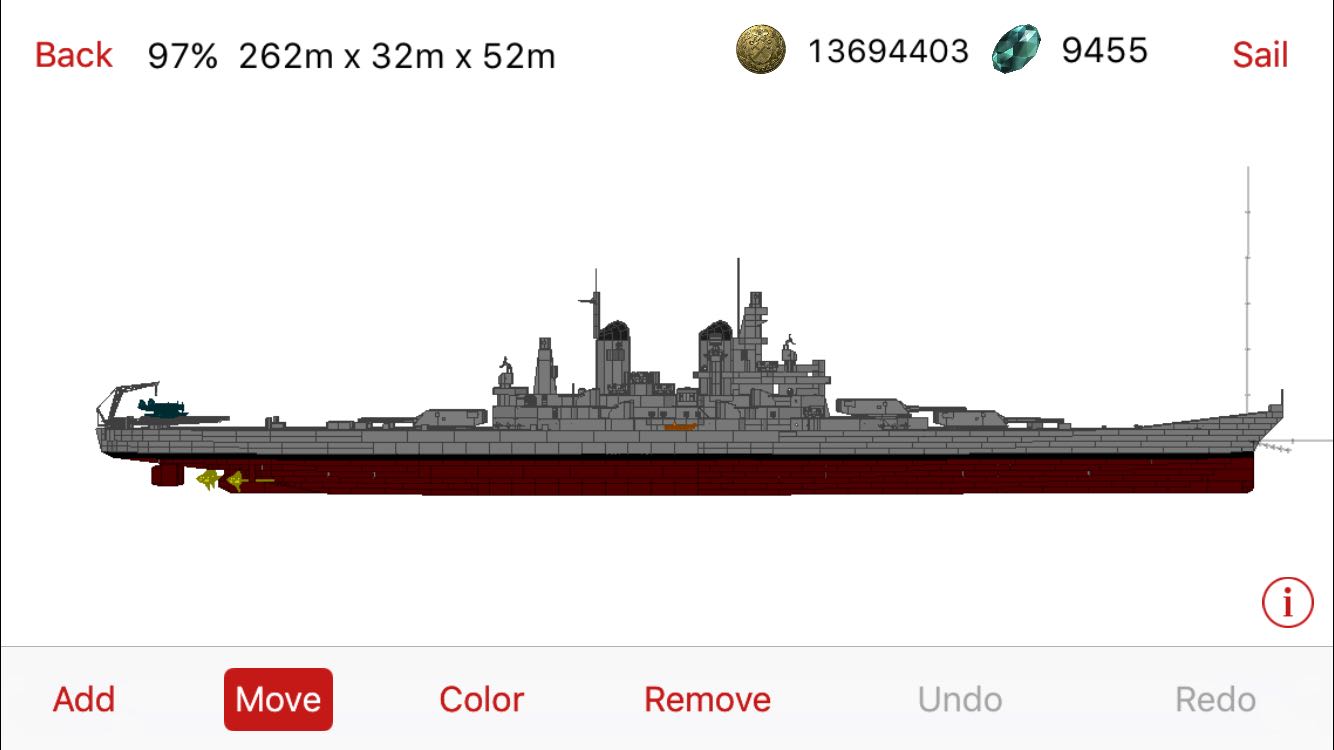1334x750 pixels.
Task: Tap the teal gem icon
Action: [x=1016, y=50]
